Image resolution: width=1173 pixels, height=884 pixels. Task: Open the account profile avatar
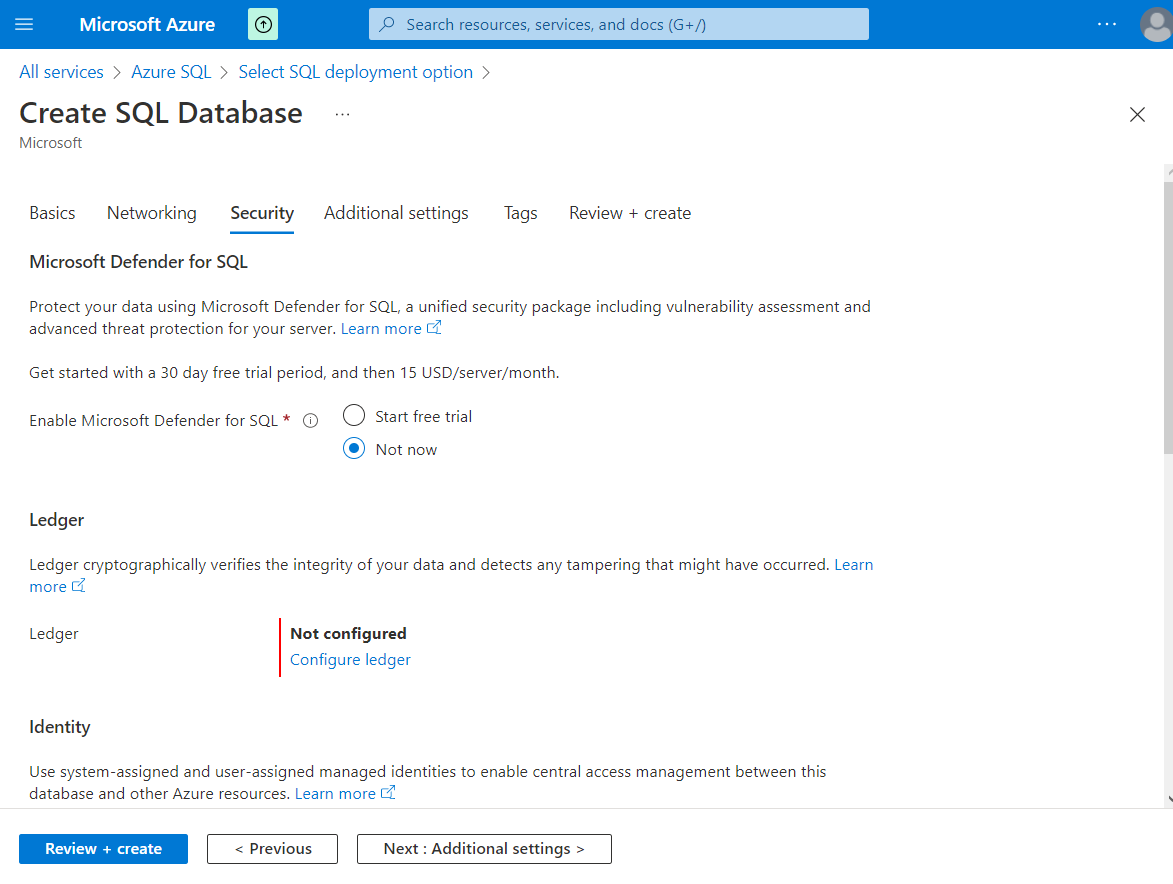click(x=1156, y=25)
